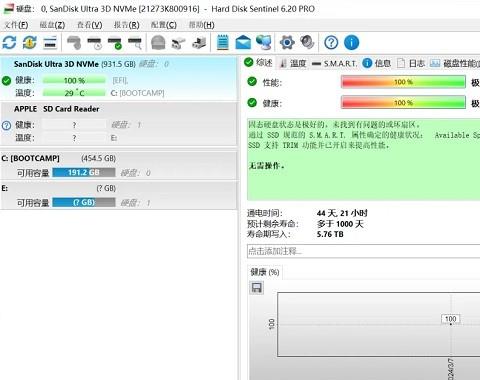Select the APPLE SD Card Reader entry
Viewport: 480px width, 380px height.
[119, 124]
